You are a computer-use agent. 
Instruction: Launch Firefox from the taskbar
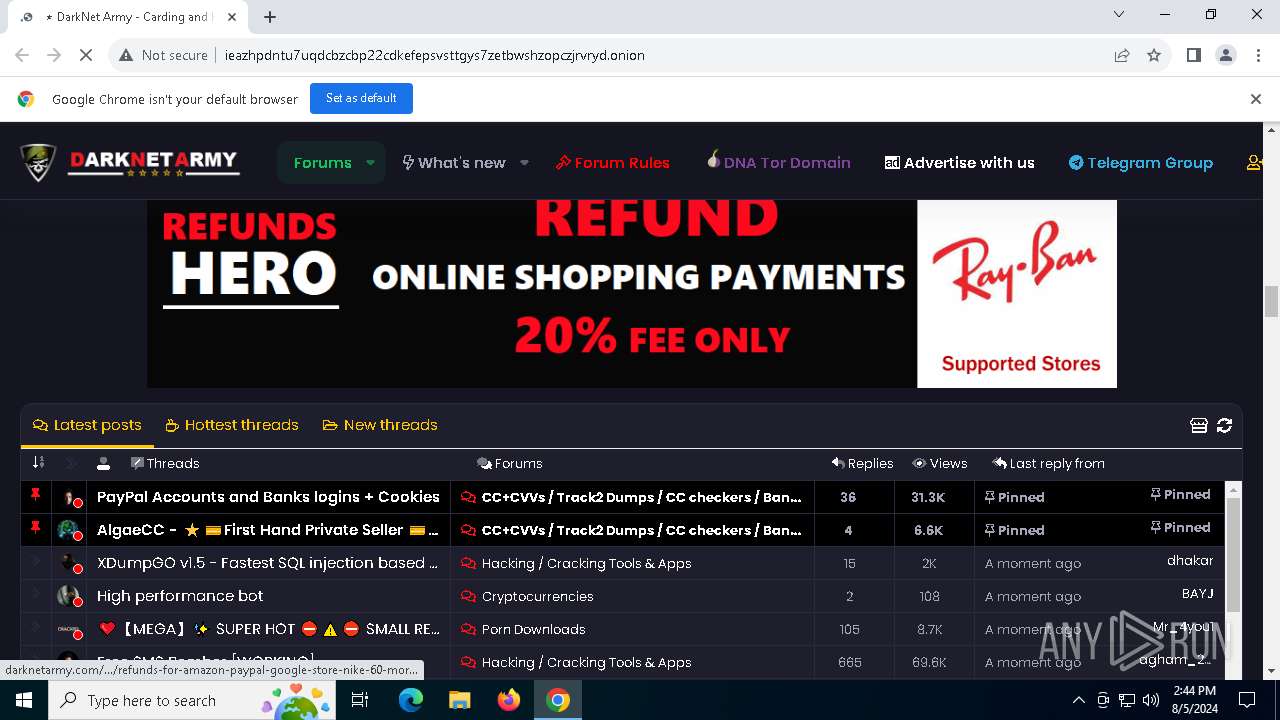[x=509, y=700]
